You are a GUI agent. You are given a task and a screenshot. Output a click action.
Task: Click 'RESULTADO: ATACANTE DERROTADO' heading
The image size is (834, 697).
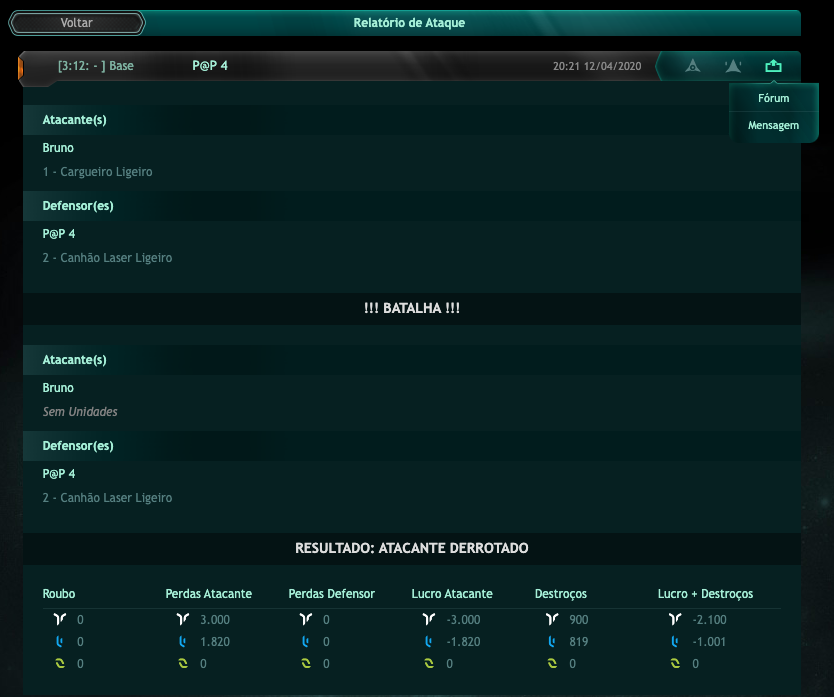(412, 548)
